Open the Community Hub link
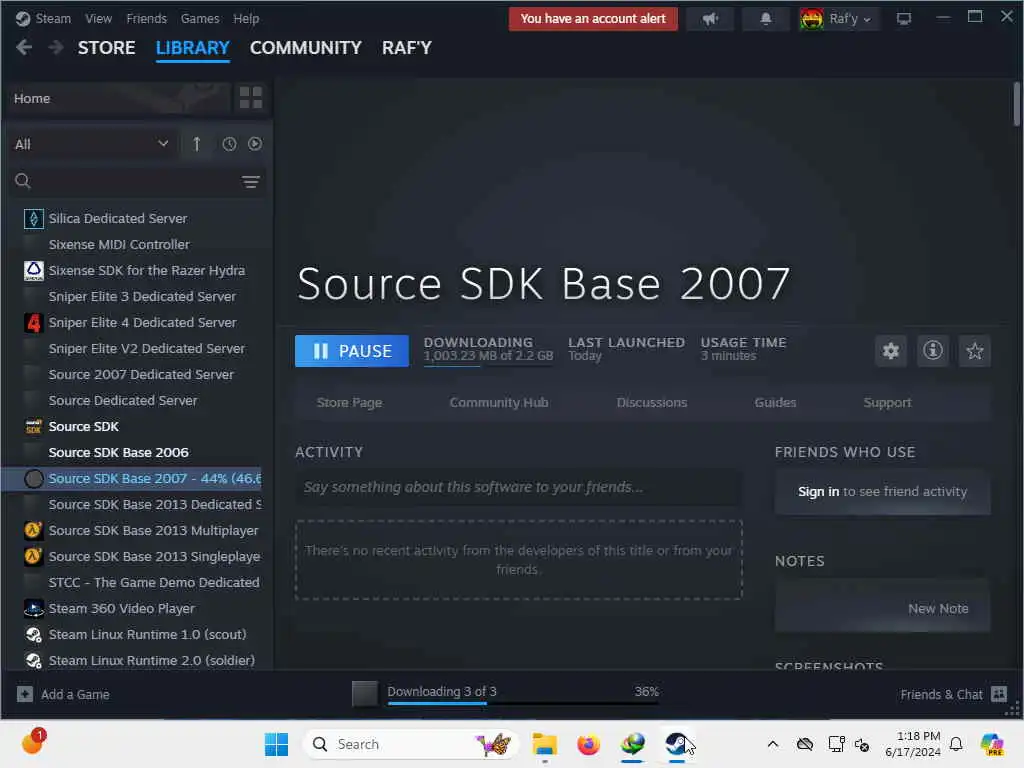This screenshot has height=768, width=1024. tap(499, 402)
